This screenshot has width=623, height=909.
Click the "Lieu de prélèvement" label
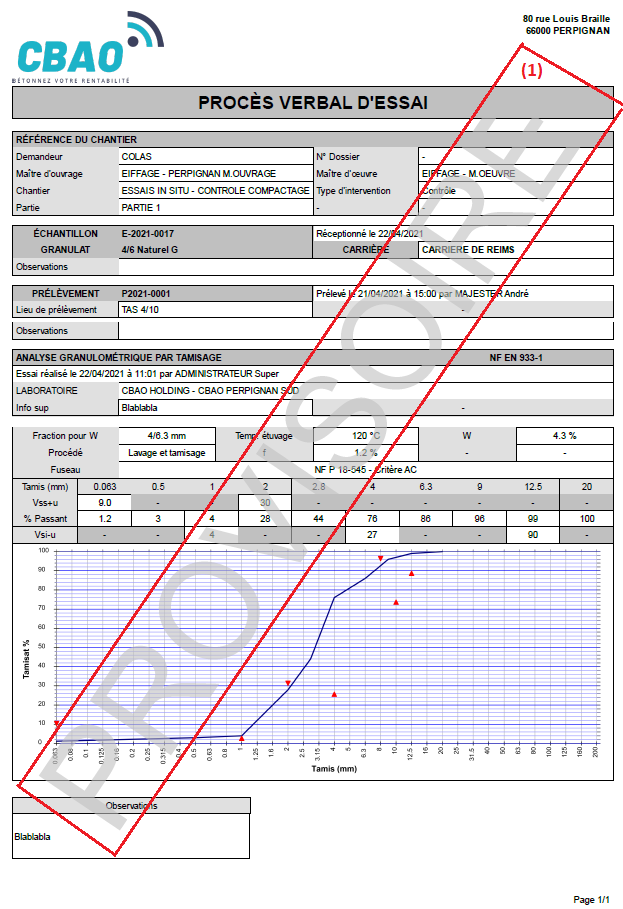point(56,310)
